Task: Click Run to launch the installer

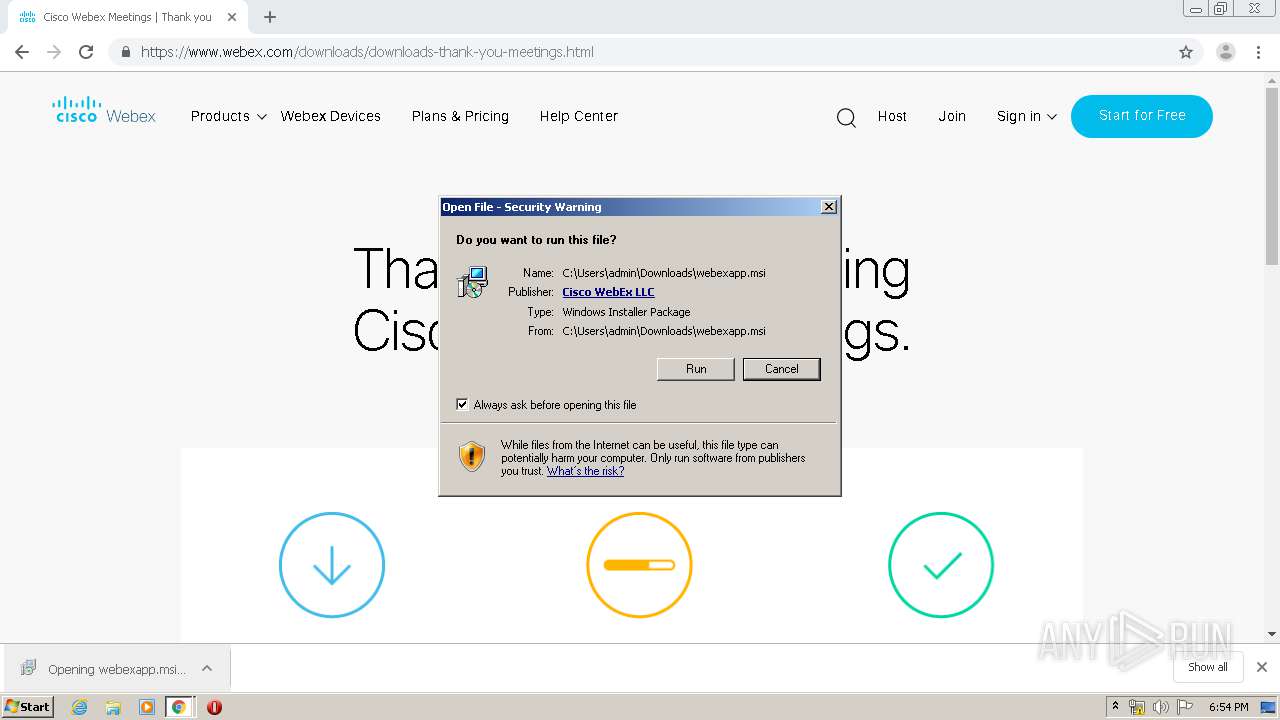Action: pyautogui.click(x=696, y=369)
